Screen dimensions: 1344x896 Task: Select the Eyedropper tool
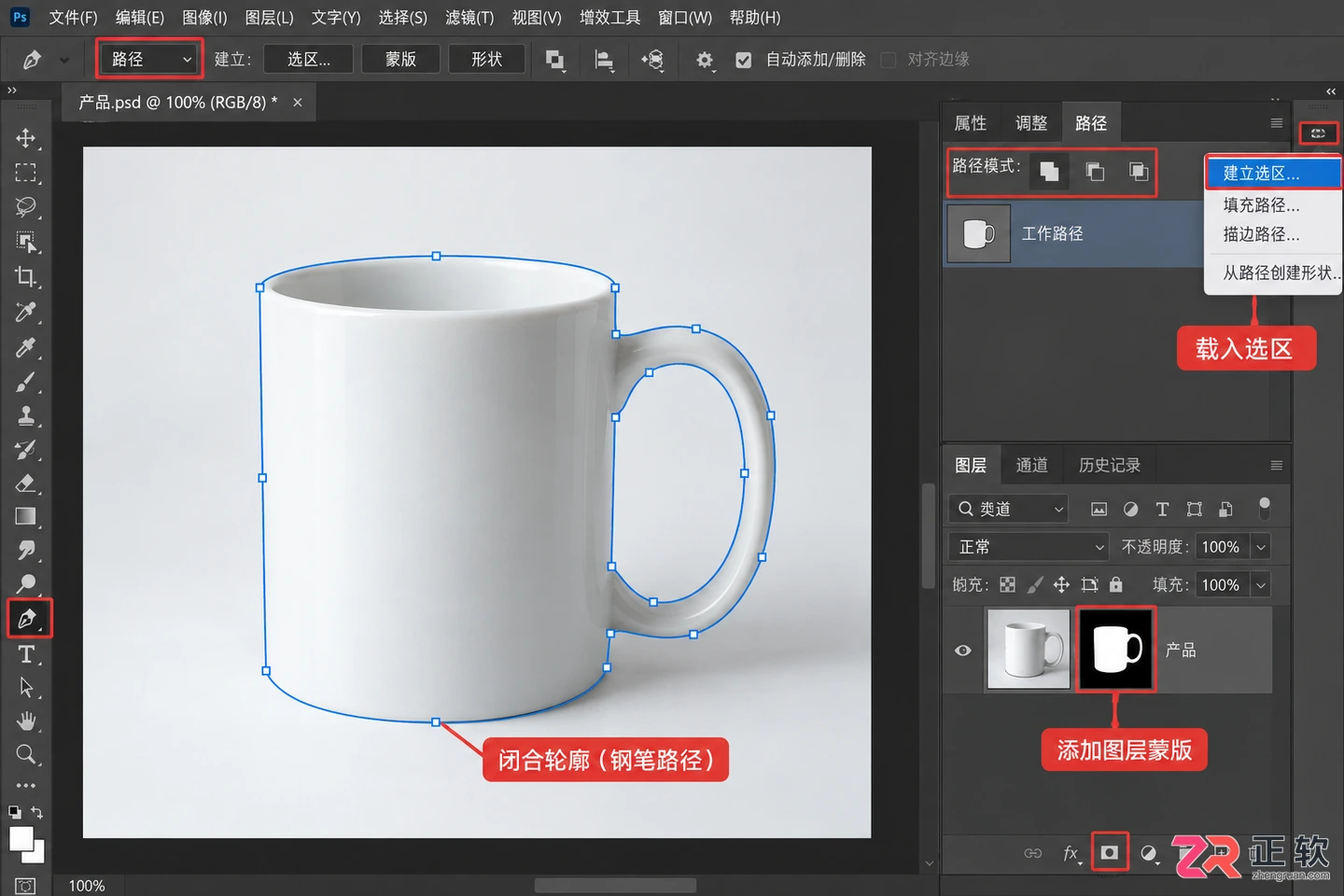pyautogui.click(x=25, y=346)
